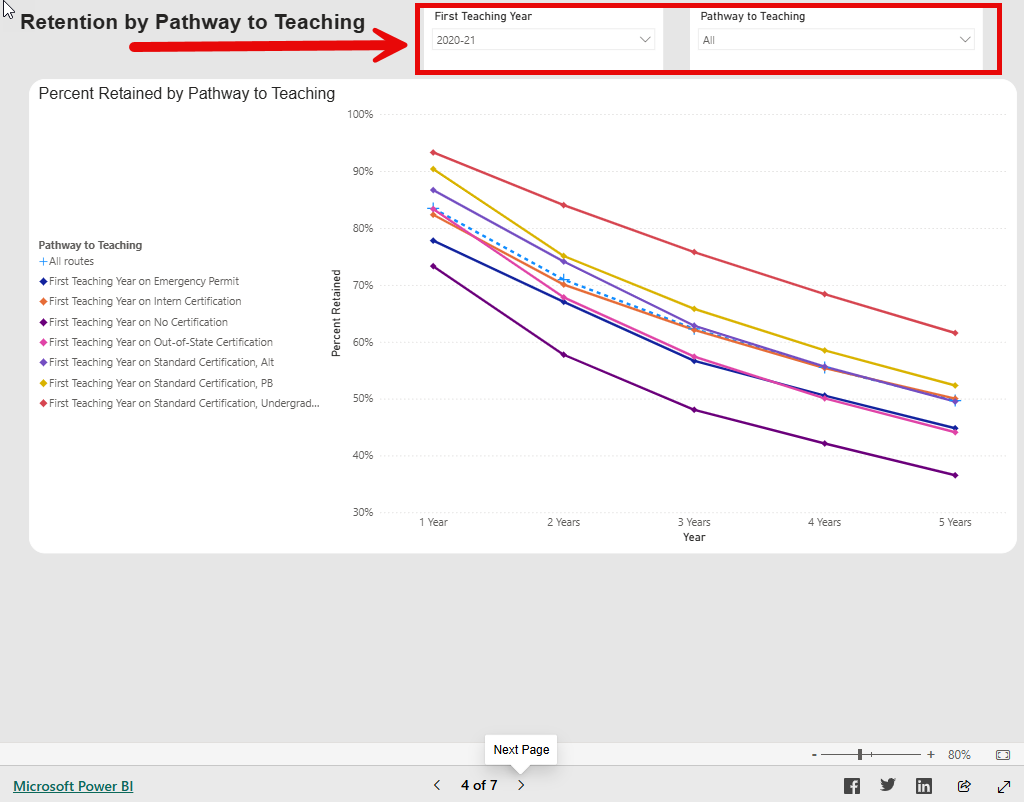Screen dimensions: 1028x802
Task: Expand Pathway to Teaching dropdown
Action: tap(836, 40)
